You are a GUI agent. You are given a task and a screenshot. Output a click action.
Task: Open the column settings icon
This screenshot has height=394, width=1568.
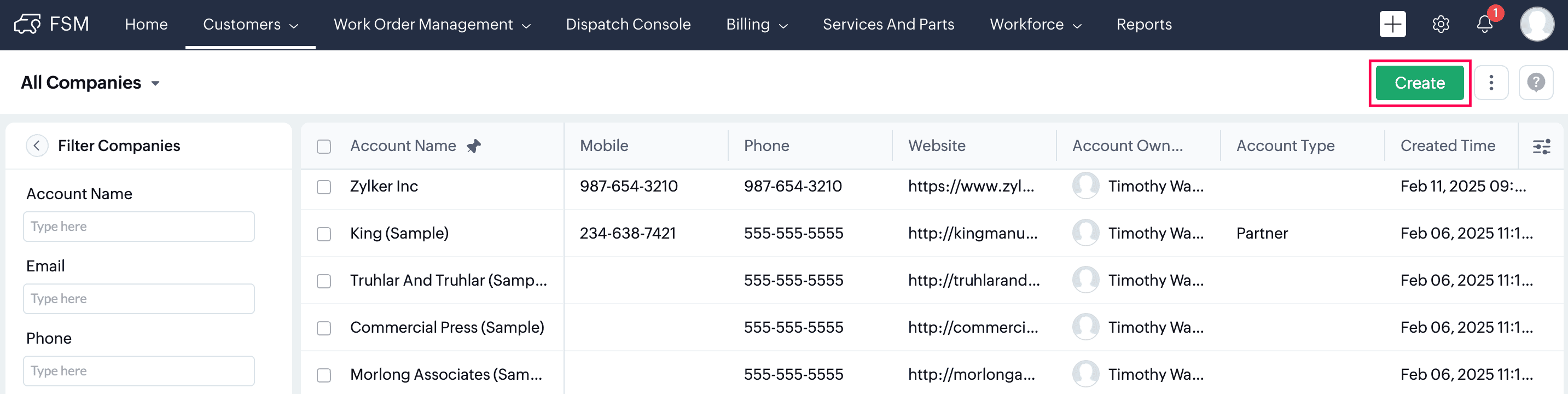pos(1541,146)
